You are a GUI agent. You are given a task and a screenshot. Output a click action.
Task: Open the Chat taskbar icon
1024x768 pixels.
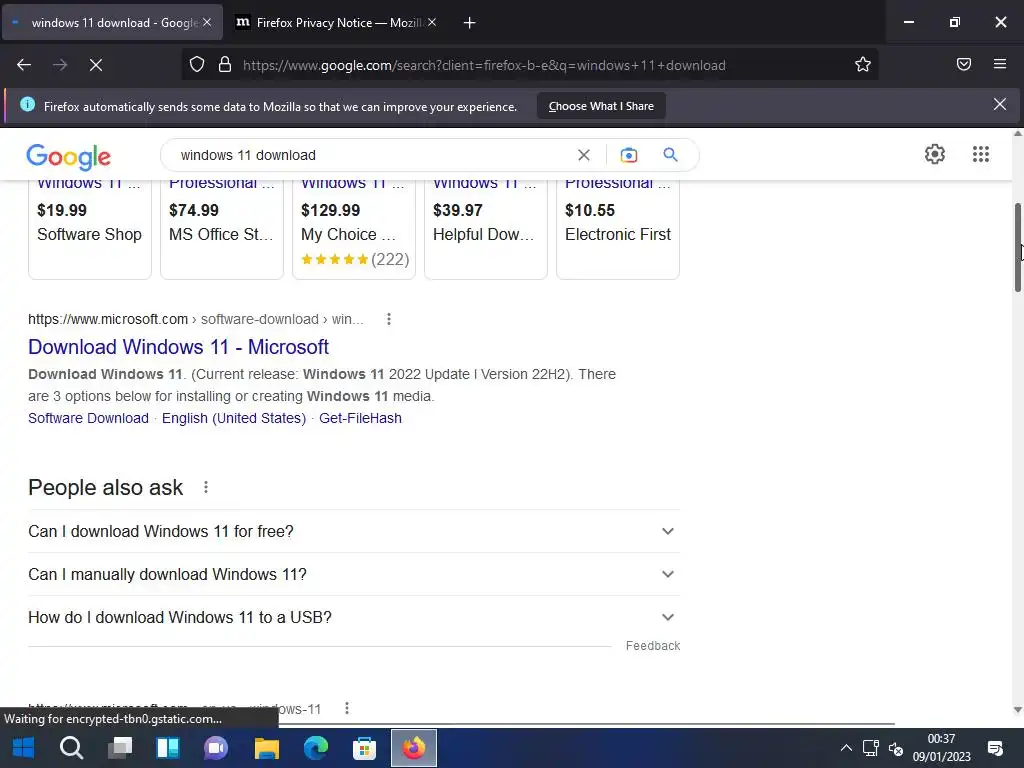click(x=216, y=748)
